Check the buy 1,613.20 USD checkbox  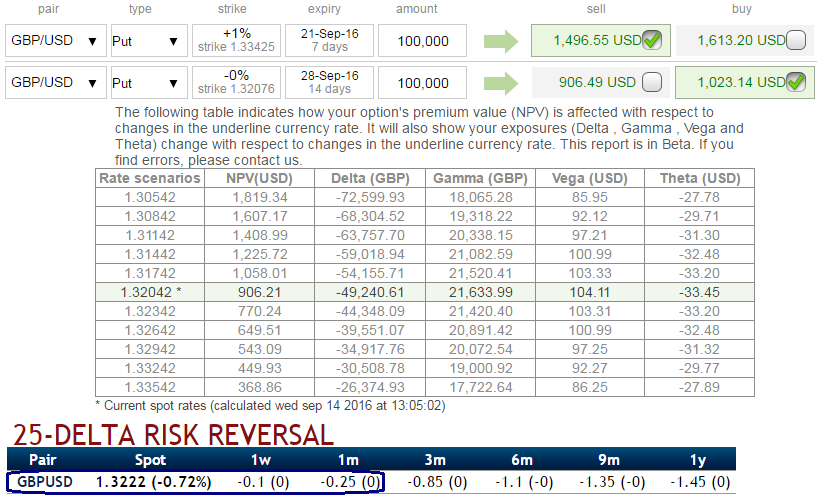(796, 40)
